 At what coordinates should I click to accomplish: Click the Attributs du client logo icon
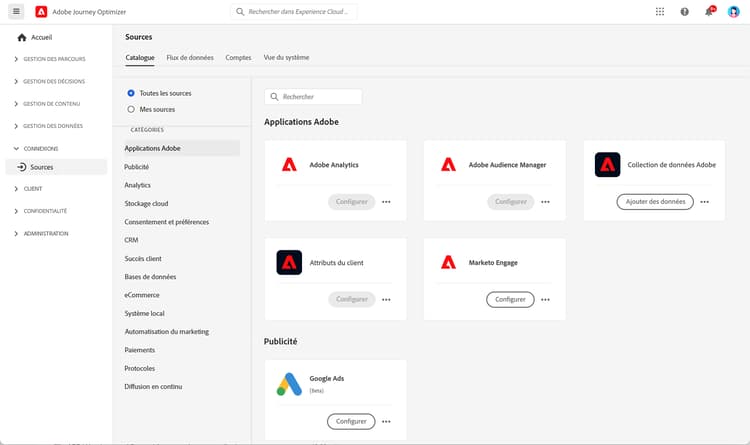point(289,262)
